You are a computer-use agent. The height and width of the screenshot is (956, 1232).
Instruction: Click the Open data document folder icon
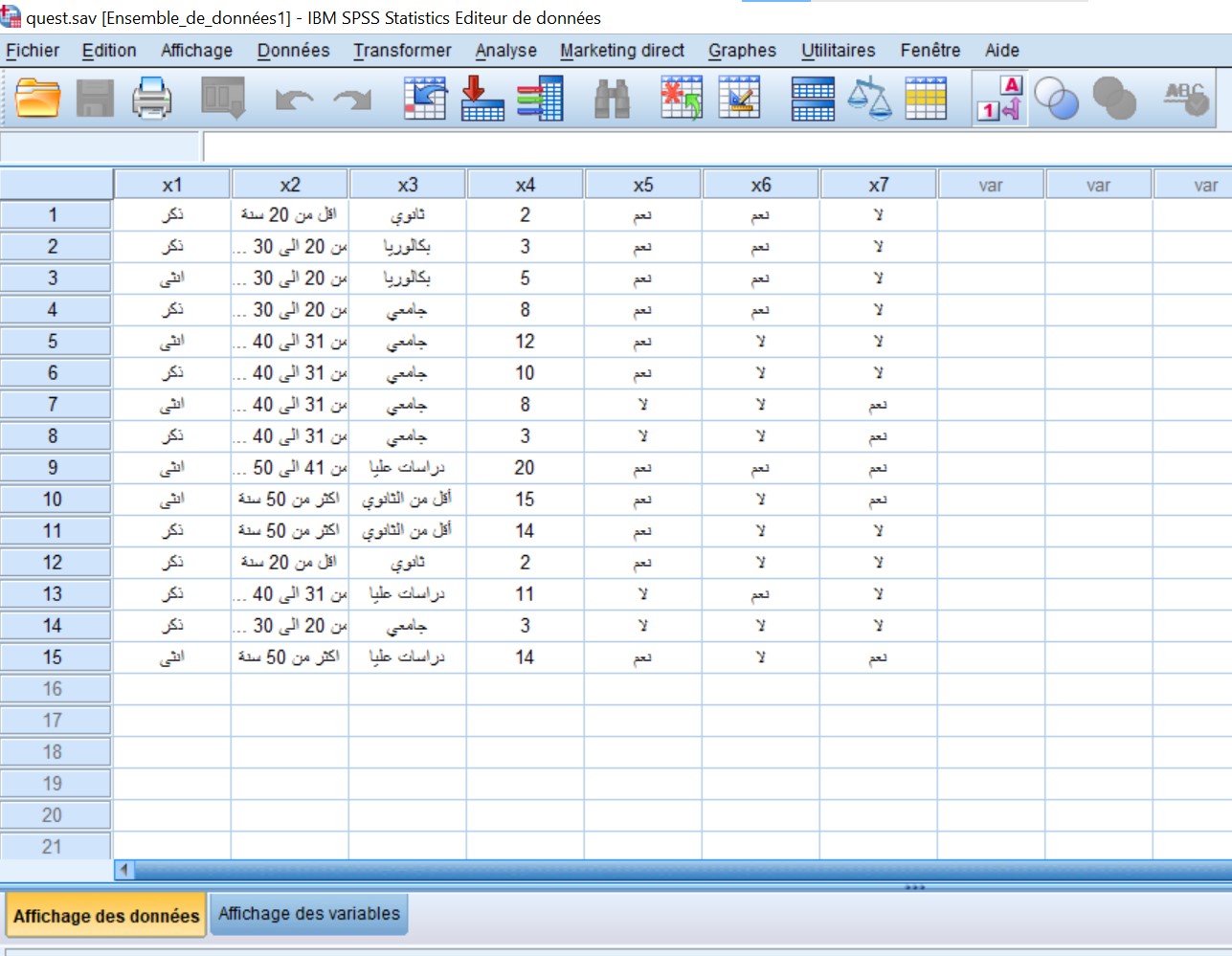click(38, 98)
